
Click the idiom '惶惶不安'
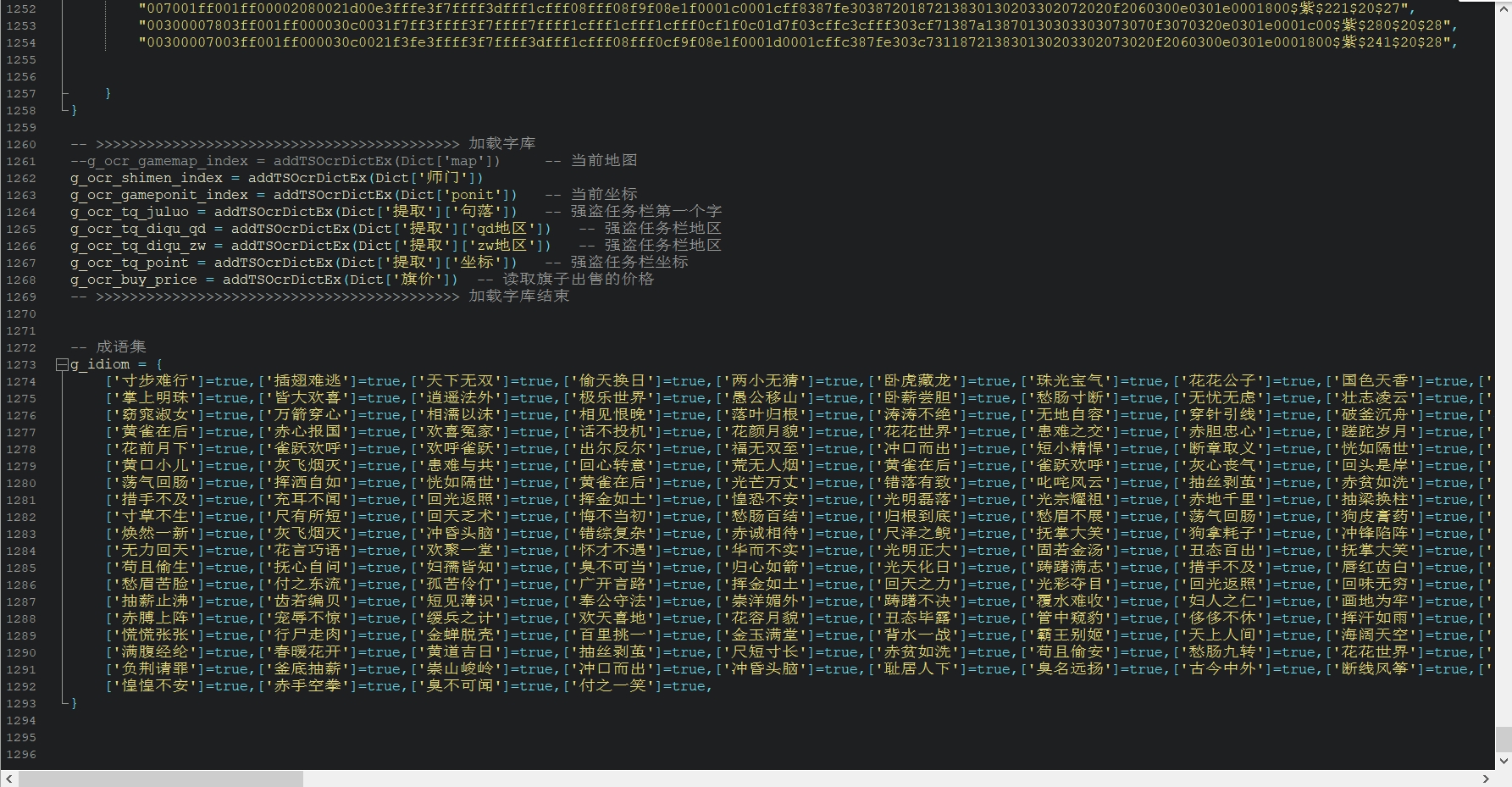(155, 686)
